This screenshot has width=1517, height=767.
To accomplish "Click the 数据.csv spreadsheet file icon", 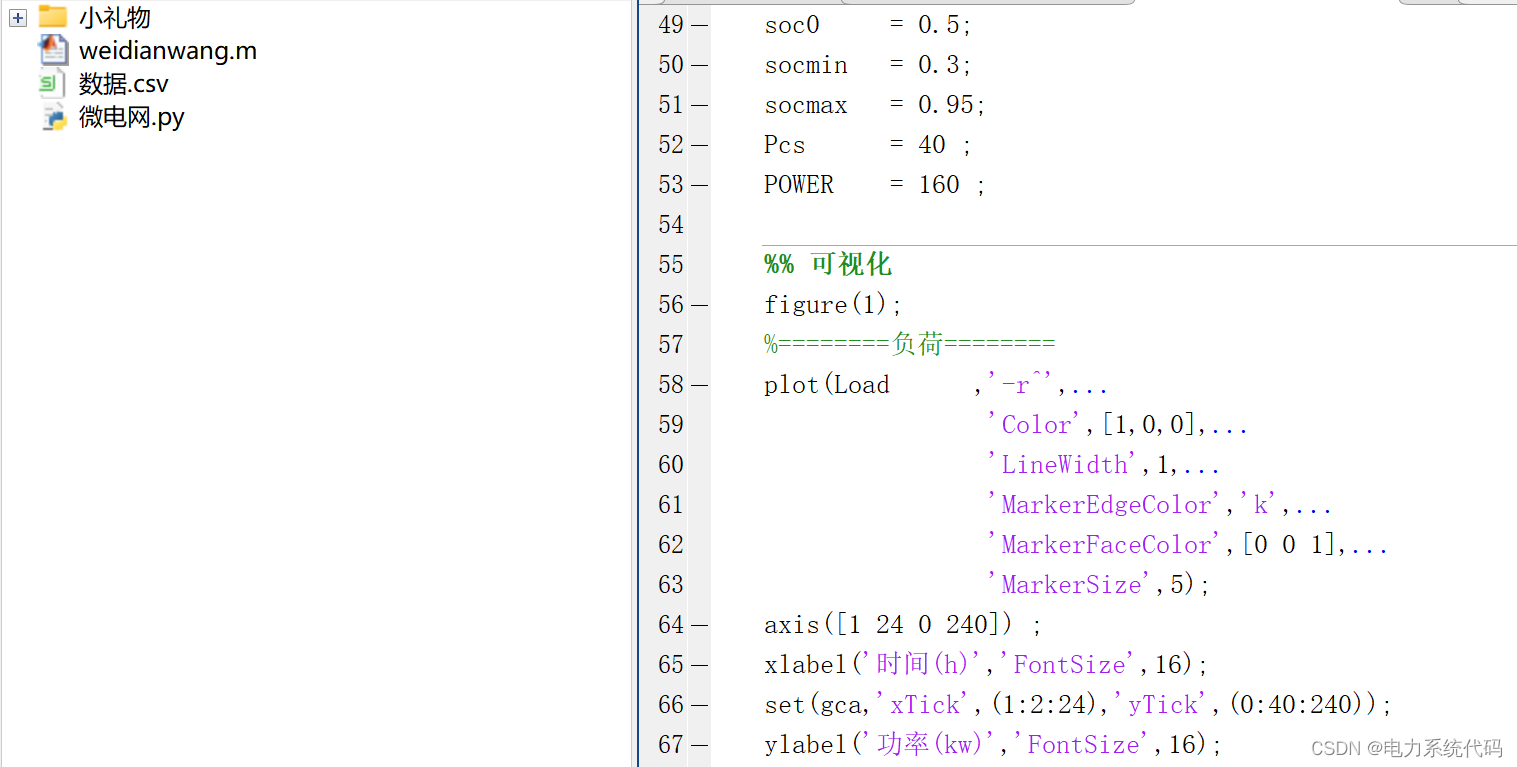I will [52, 84].
